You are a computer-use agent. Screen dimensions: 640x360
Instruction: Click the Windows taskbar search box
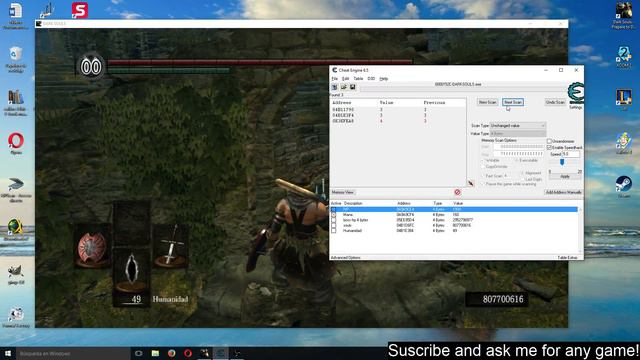coord(73,353)
